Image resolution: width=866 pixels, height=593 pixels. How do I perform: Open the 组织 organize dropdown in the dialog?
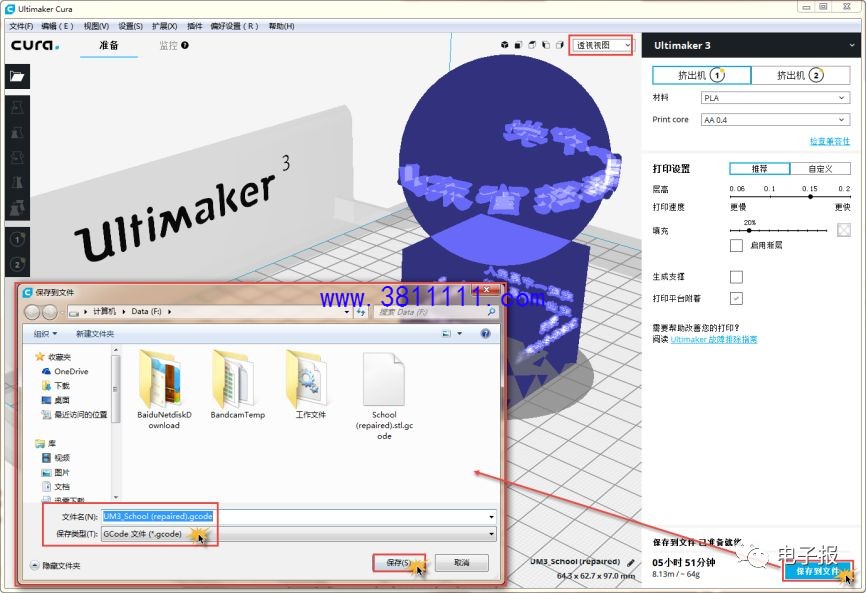point(45,333)
